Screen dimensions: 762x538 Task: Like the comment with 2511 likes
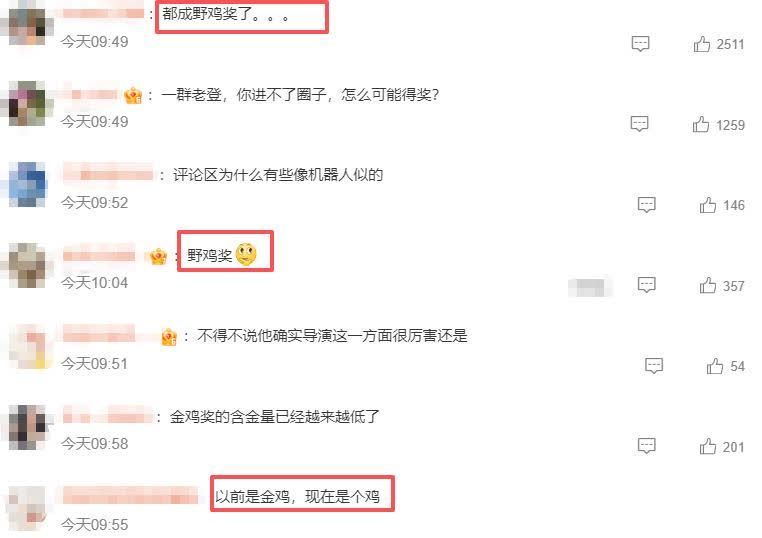coord(702,44)
